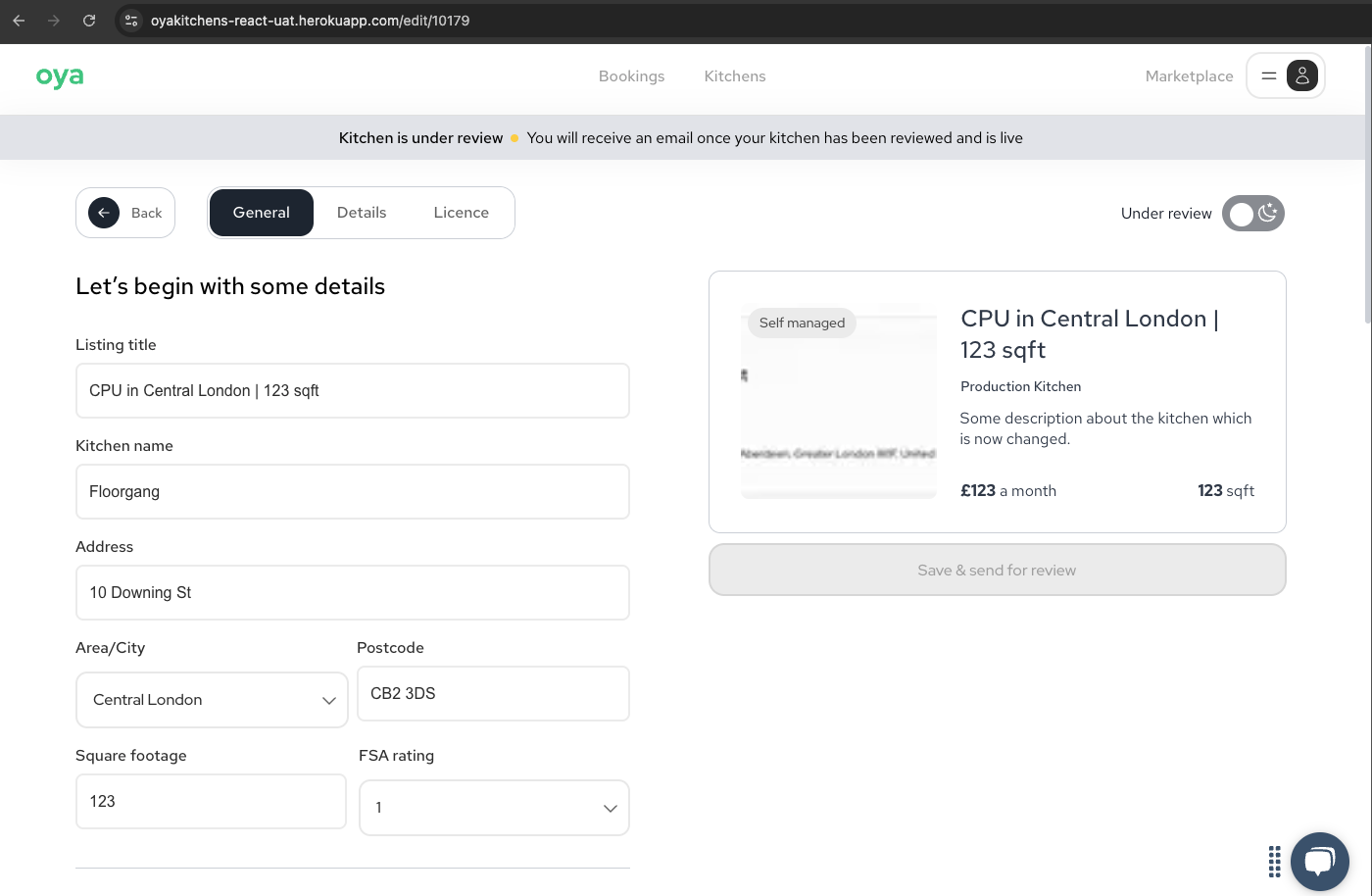Viewport: 1372px width, 896px height.
Task: Click the browser back arrow
Action: (19, 21)
